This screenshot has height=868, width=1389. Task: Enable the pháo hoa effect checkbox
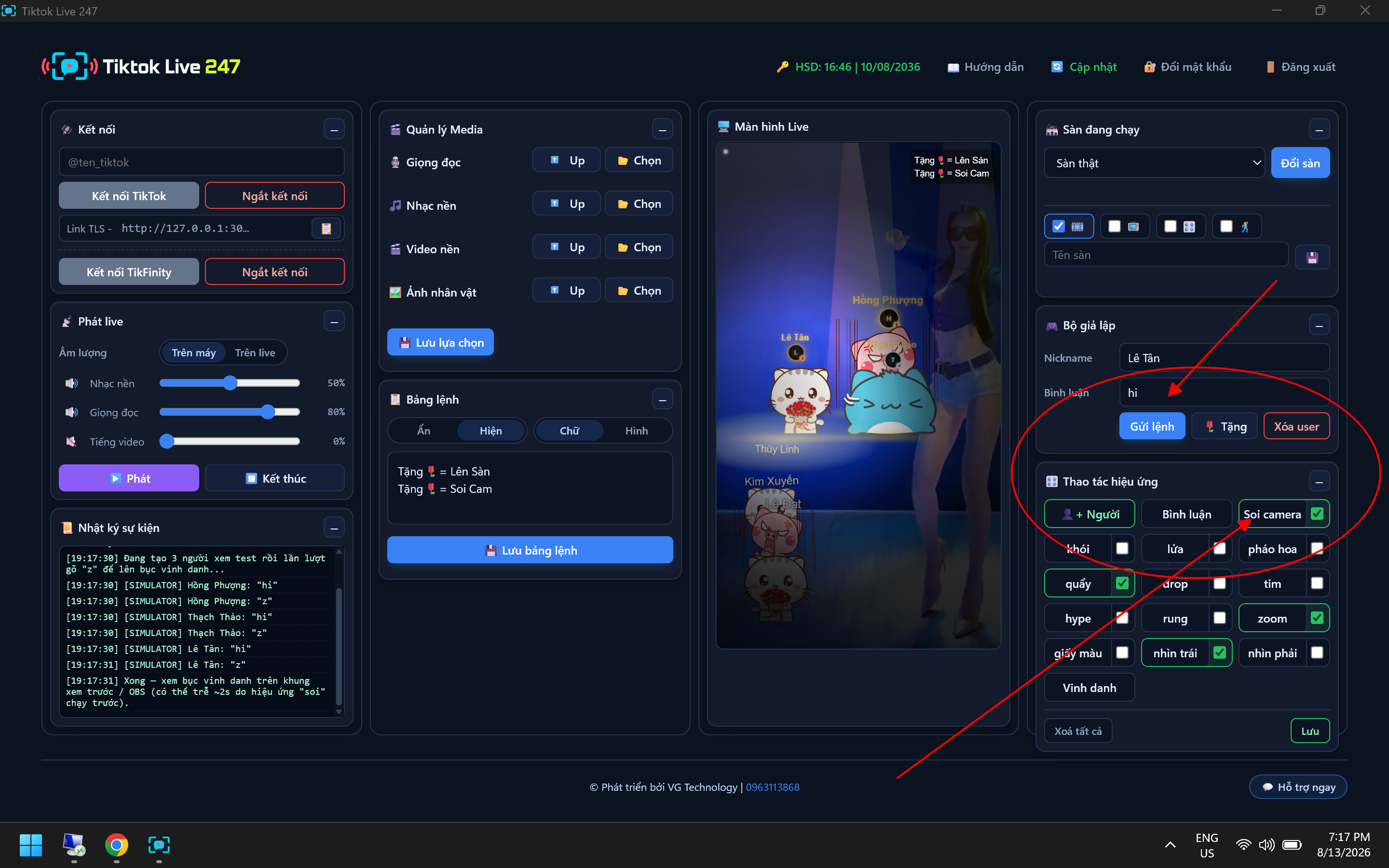[x=1317, y=549]
